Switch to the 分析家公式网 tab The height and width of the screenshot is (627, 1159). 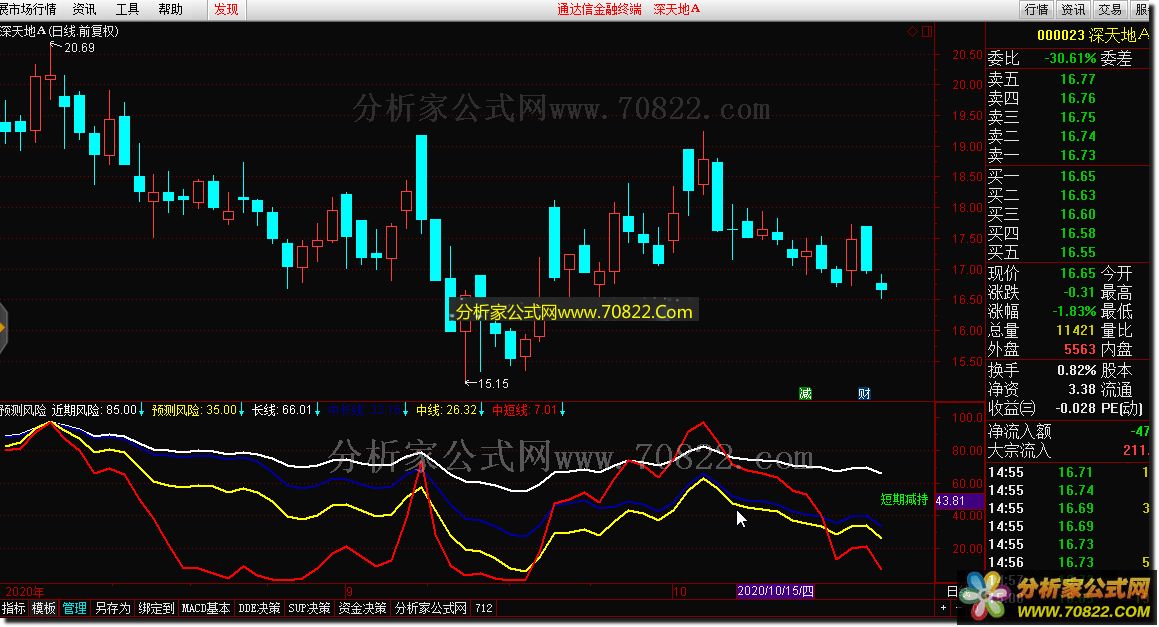click(x=431, y=609)
